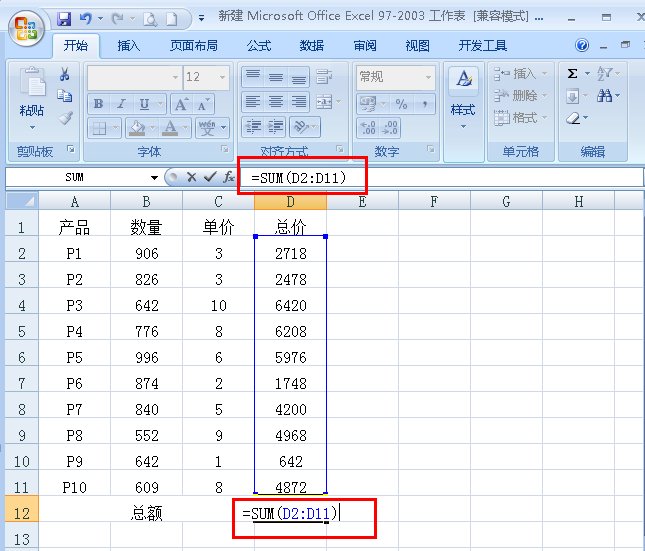Toggle Bold formatting
645x551 pixels.
pos(98,104)
